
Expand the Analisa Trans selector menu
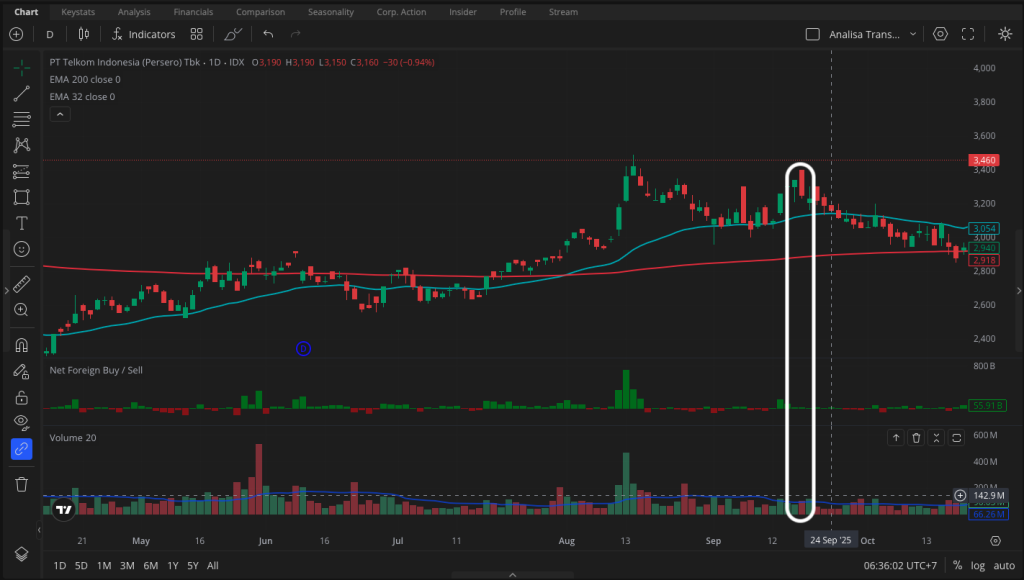coord(915,33)
